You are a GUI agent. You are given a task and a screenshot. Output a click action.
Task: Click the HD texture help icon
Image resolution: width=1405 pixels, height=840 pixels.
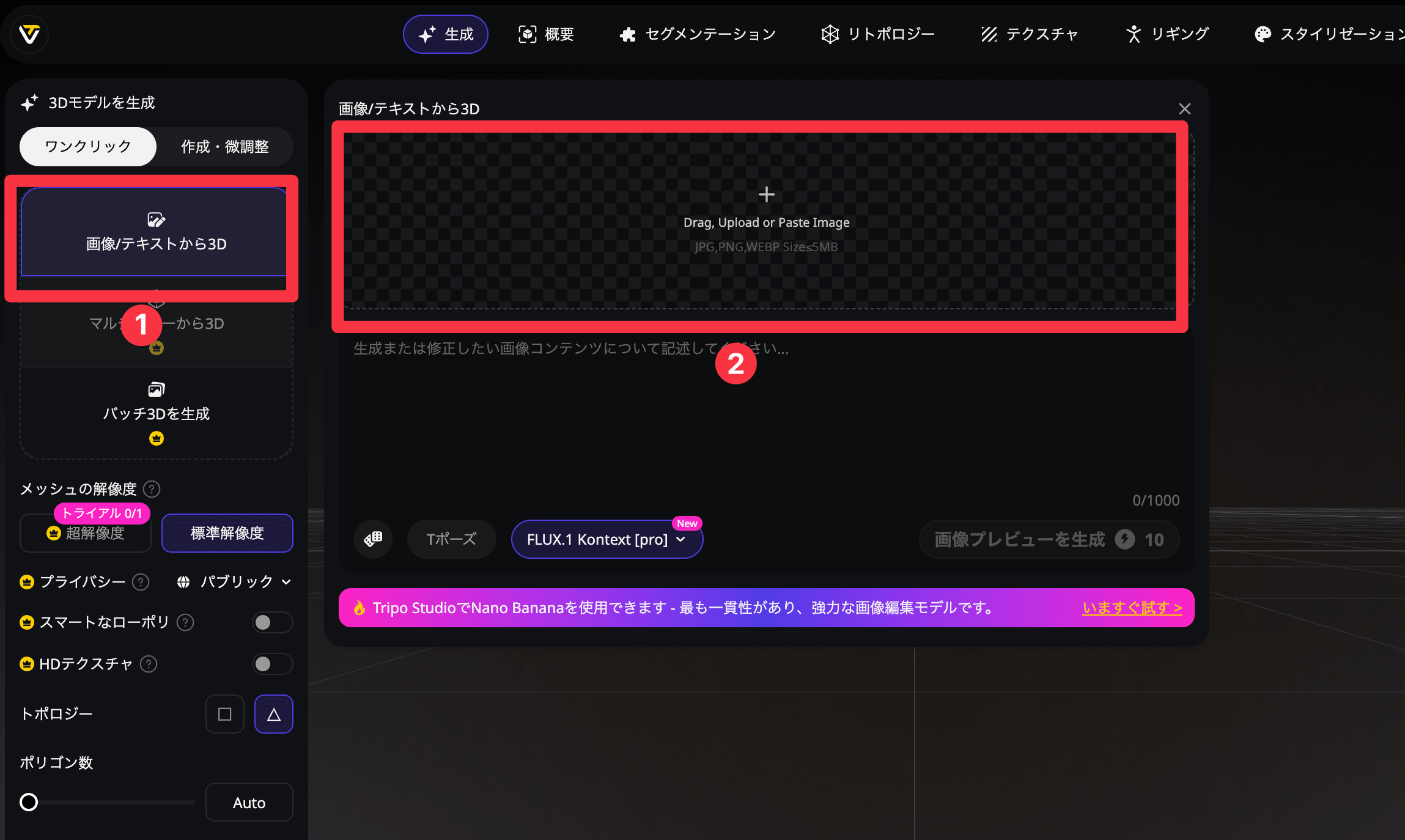149,664
